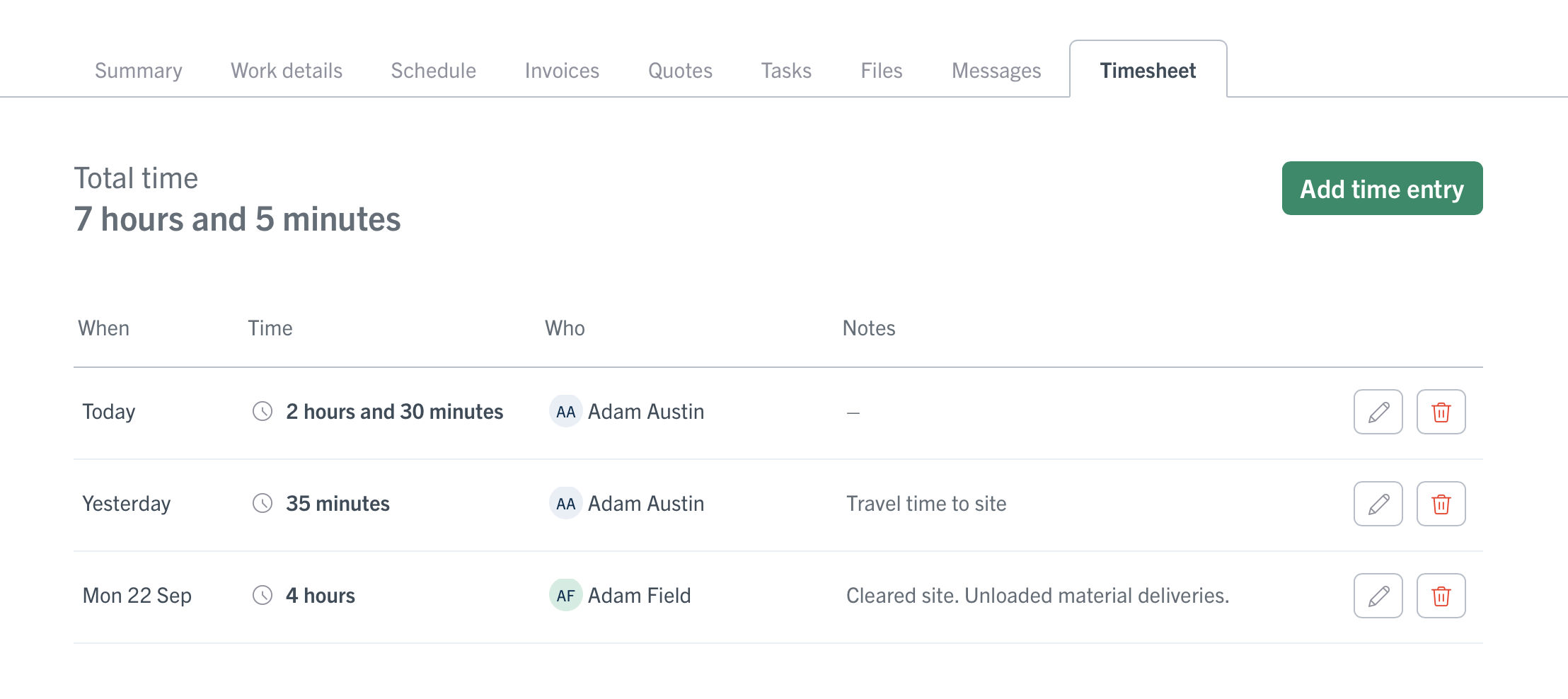
Task: Click the Adam Field name
Action: 640,596
